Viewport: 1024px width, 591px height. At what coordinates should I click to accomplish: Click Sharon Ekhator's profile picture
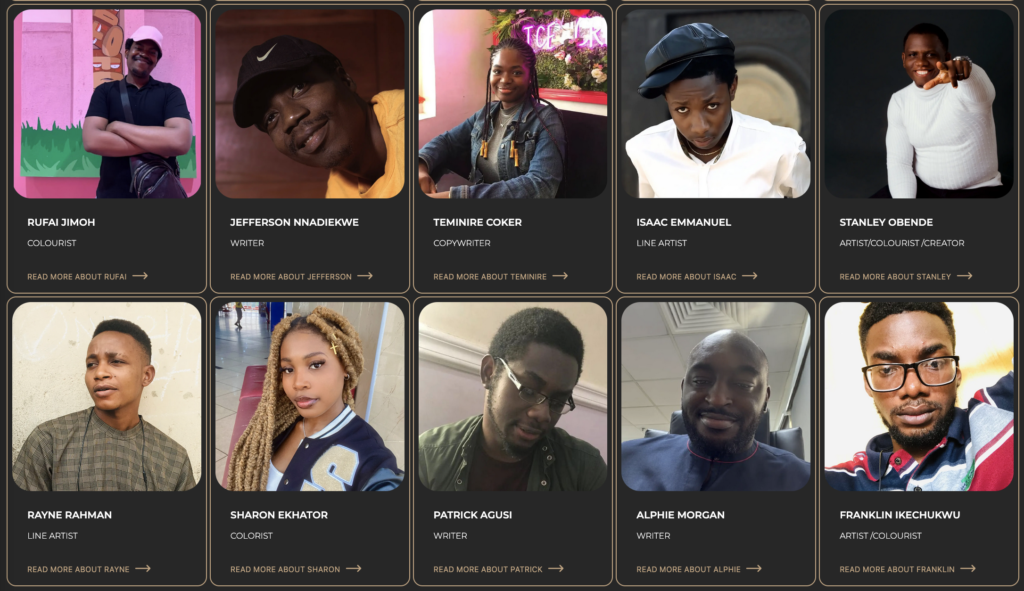click(x=310, y=396)
